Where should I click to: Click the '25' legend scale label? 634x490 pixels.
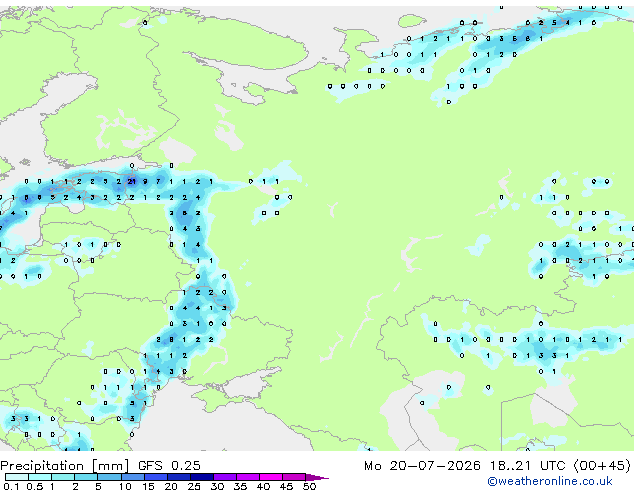click(x=194, y=486)
